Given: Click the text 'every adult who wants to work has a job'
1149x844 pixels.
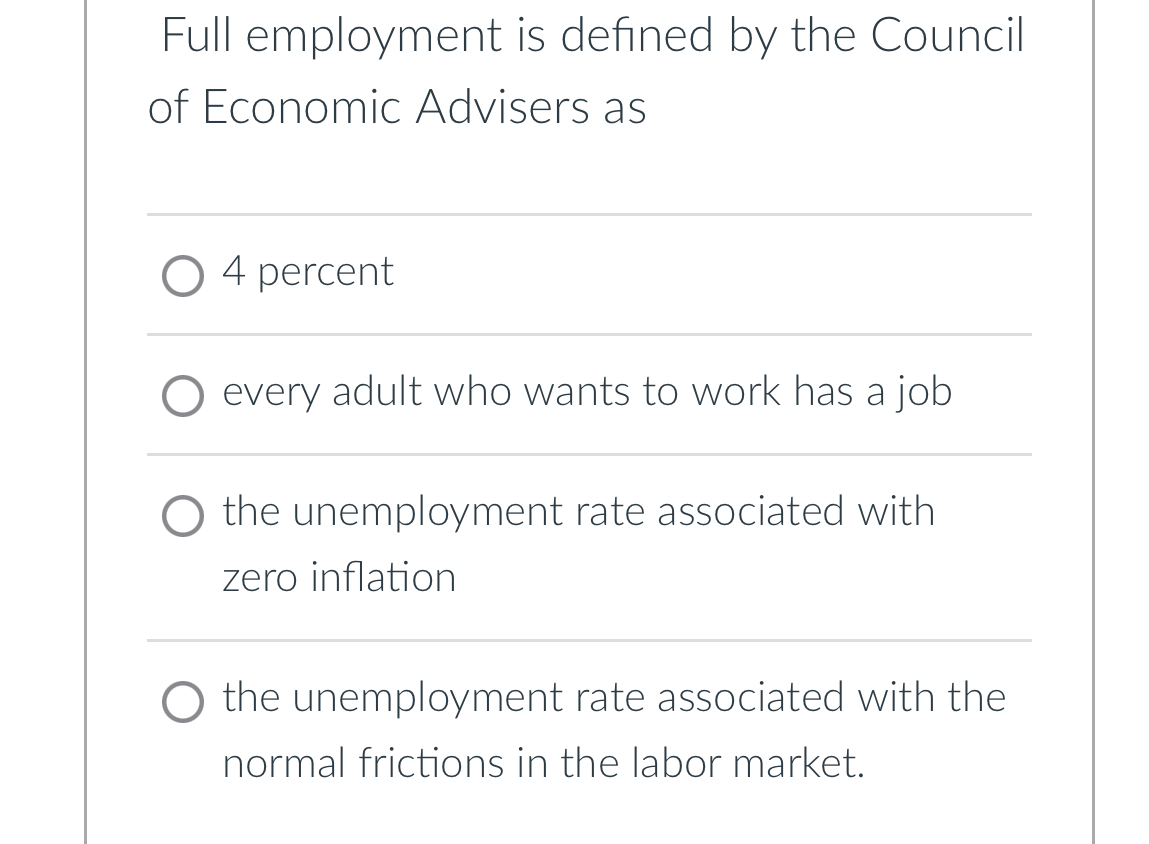Looking at the screenshot, I should pyautogui.click(x=586, y=392).
